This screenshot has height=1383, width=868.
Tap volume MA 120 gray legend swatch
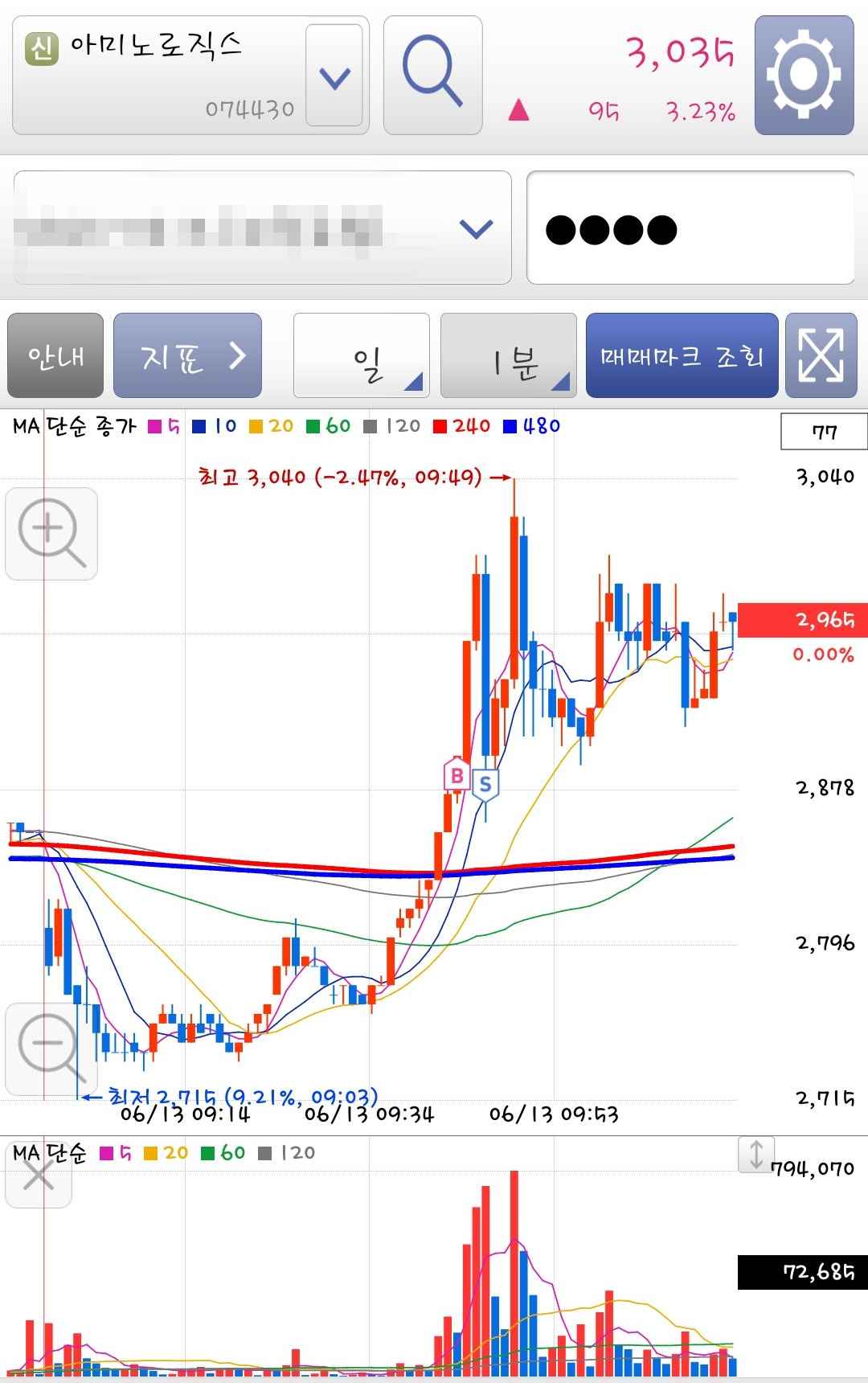coord(265,1154)
